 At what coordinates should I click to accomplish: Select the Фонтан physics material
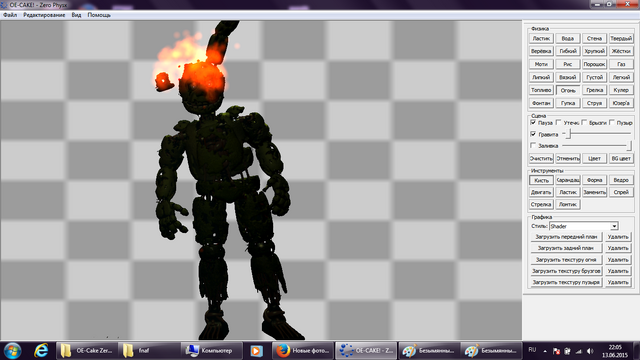coord(541,103)
